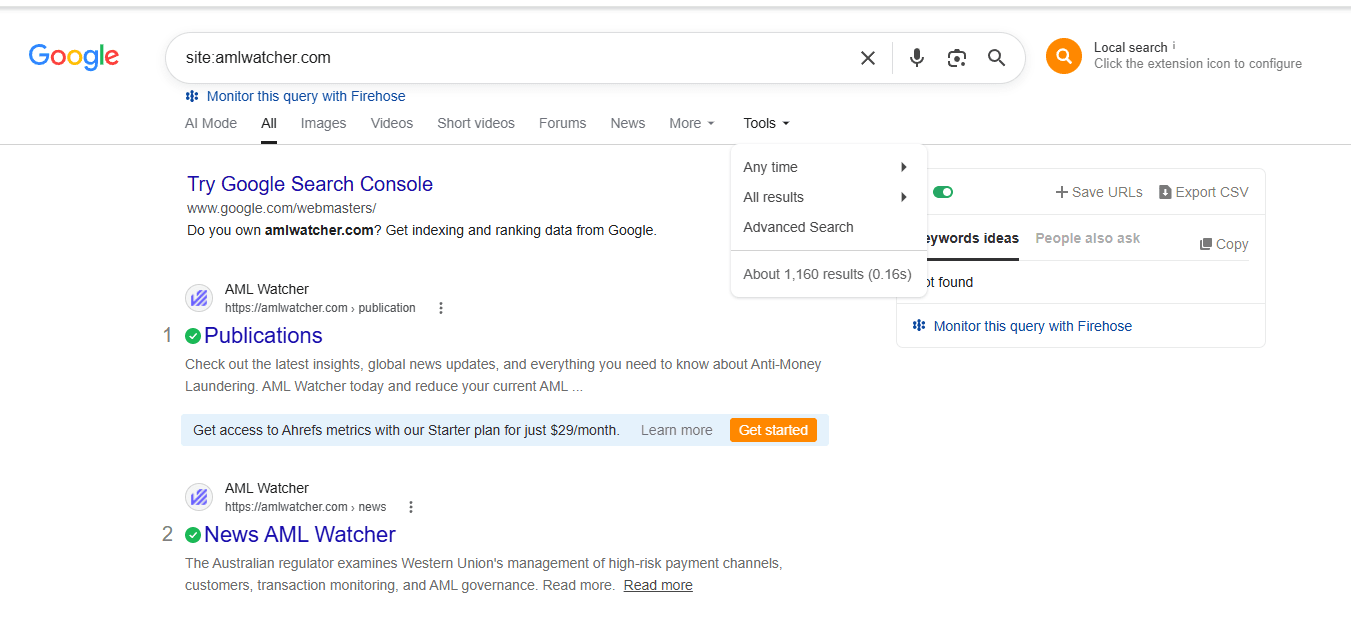This screenshot has width=1351, height=631.
Task: Click Firehose icon in sidebar panel
Action: click(x=919, y=326)
